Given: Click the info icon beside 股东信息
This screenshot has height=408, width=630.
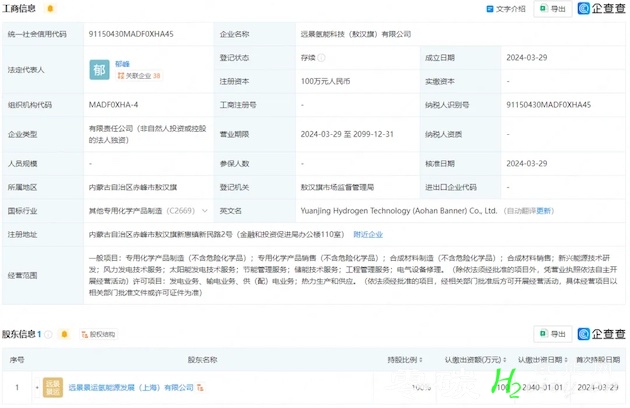Looking at the screenshot, I should click(48, 334).
